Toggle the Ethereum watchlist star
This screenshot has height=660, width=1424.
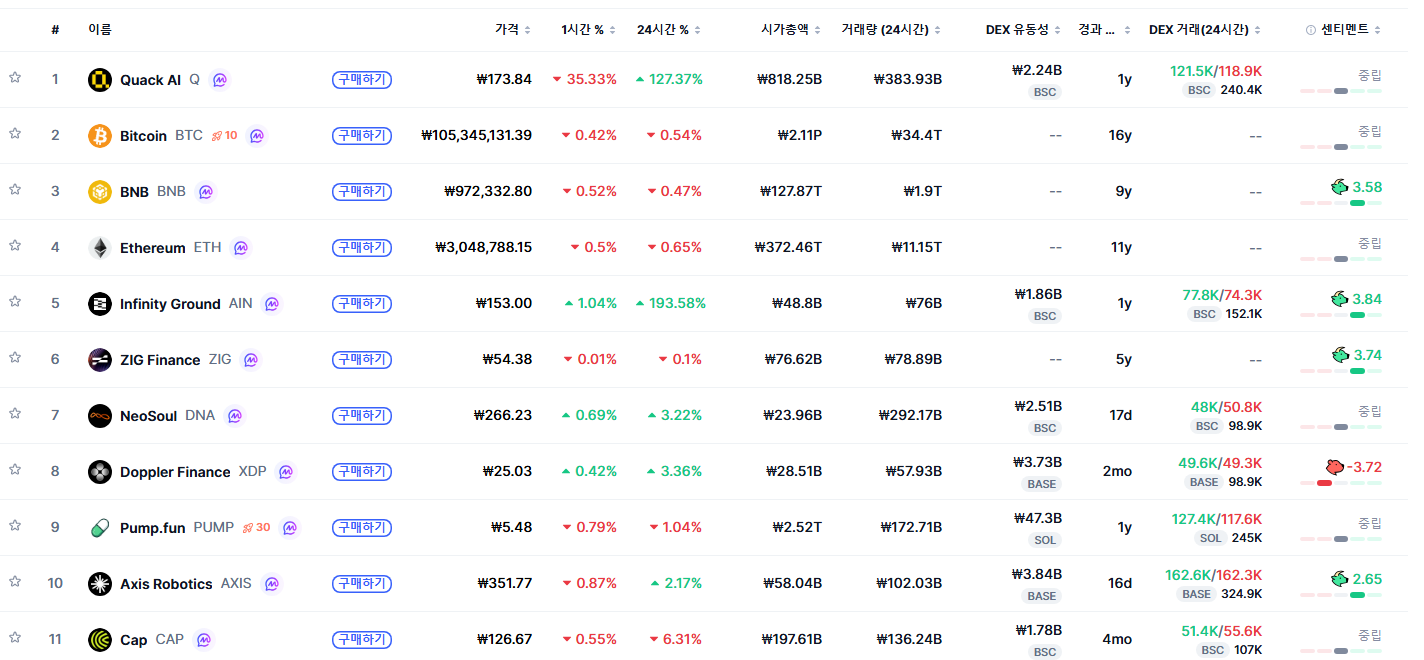[15, 246]
